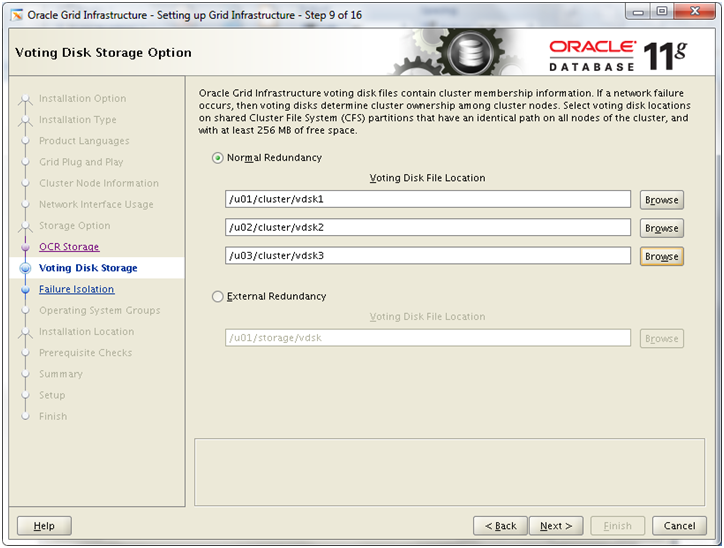Select the Voting Disk Storage step
The width and height of the screenshot is (724, 548).
88,268
